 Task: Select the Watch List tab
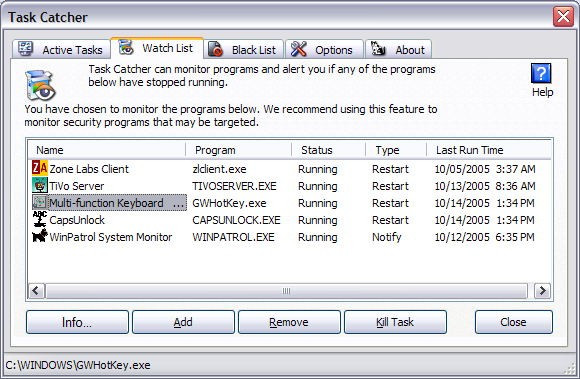[x=157, y=48]
